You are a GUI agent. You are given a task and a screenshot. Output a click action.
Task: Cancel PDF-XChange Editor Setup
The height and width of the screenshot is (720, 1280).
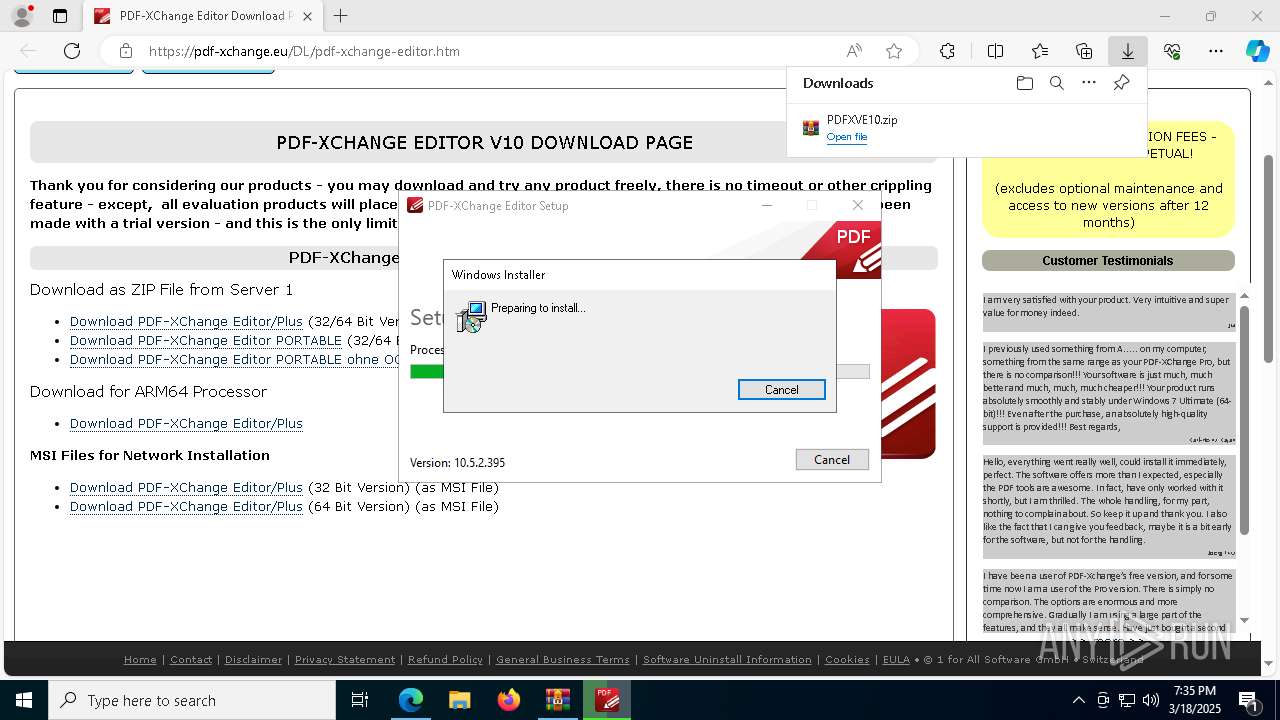click(x=832, y=460)
